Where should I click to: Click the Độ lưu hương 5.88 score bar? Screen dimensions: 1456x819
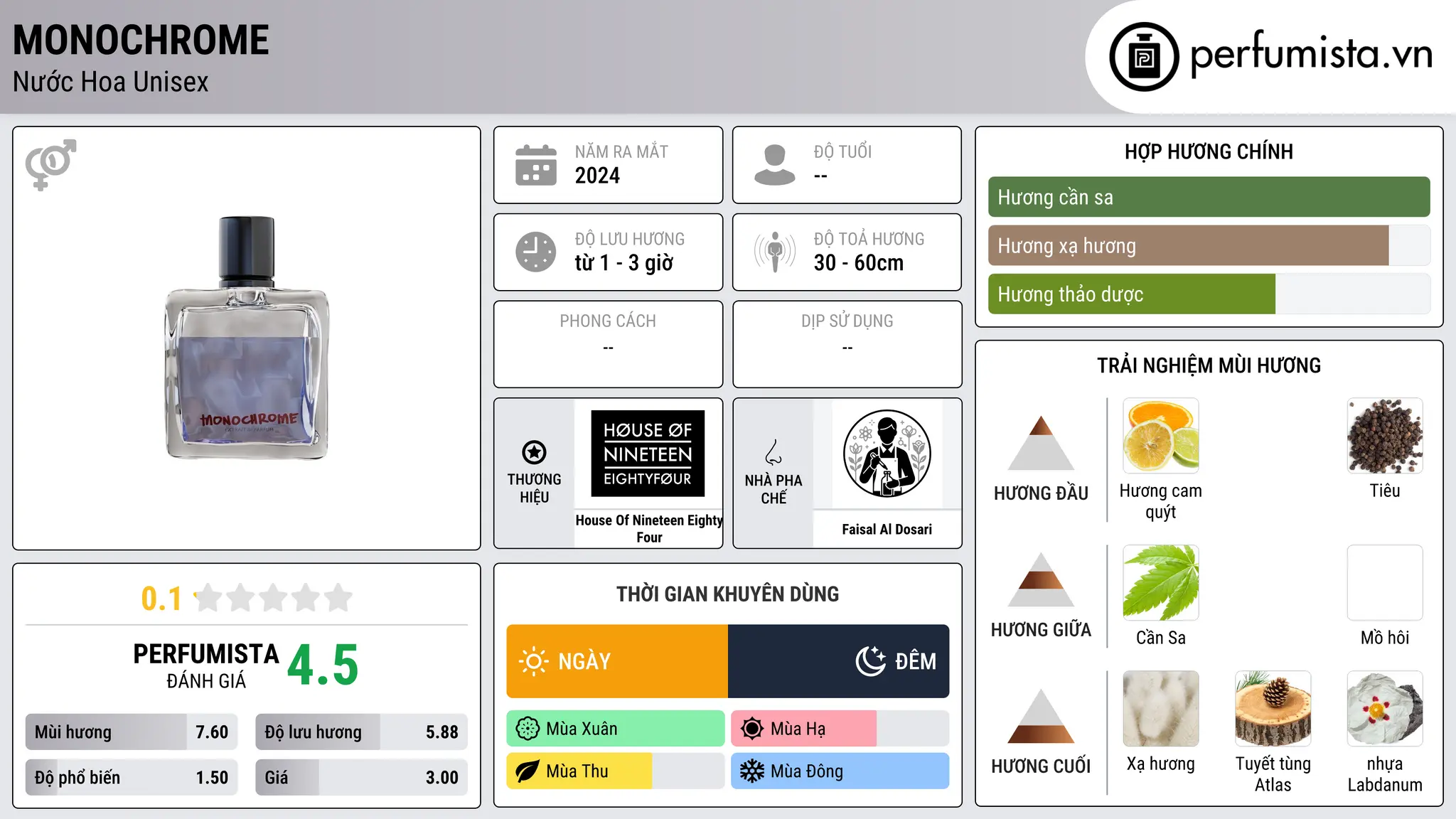point(362,732)
